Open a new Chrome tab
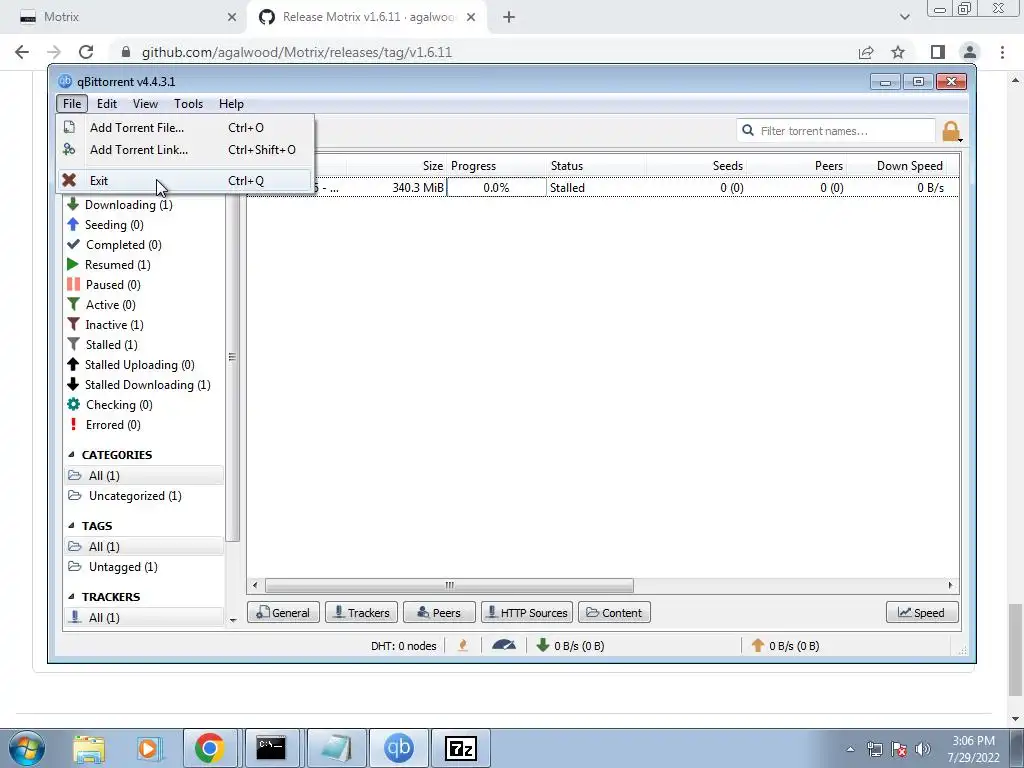The width and height of the screenshot is (1024, 768). coord(509,18)
